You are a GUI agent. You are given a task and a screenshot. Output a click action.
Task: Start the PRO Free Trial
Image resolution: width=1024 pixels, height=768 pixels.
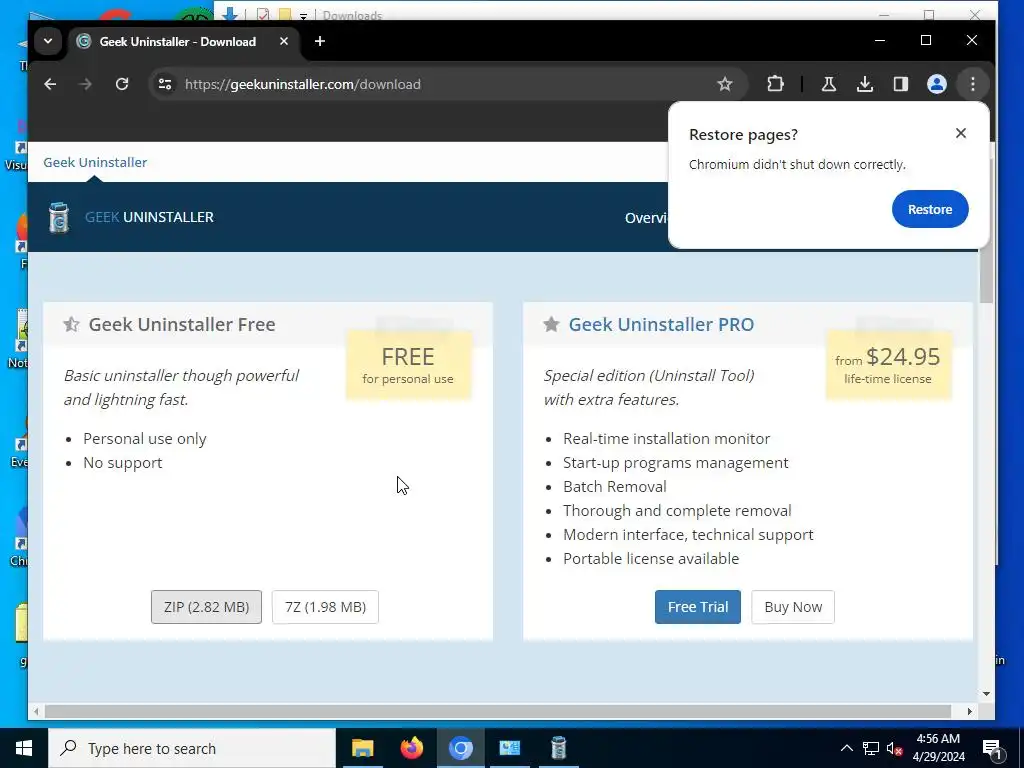[x=697, y=607]
